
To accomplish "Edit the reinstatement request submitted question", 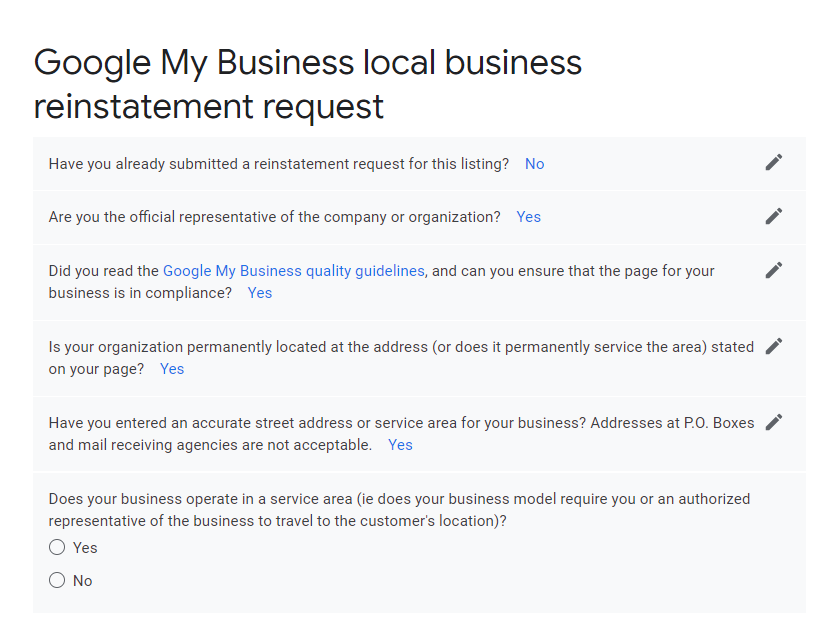I will point(773,162).
